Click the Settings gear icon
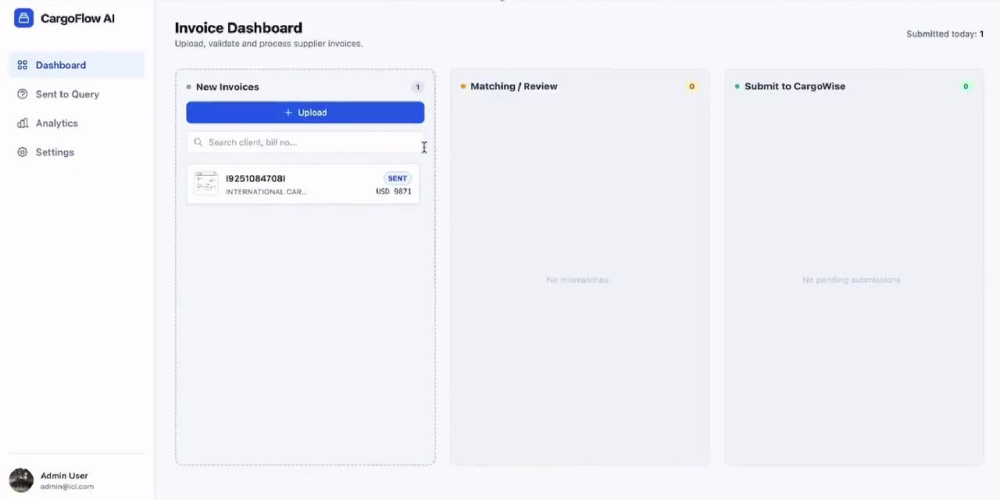The height and width of the screenshot is (500, 1000). (22, 152)
